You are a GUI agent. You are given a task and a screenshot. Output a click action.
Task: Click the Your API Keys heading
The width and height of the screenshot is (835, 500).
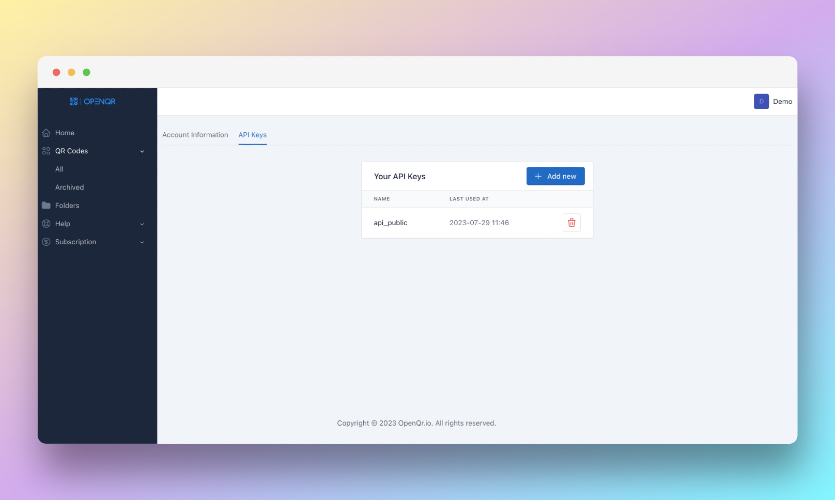pyautogui.click(x=399, y=176)
